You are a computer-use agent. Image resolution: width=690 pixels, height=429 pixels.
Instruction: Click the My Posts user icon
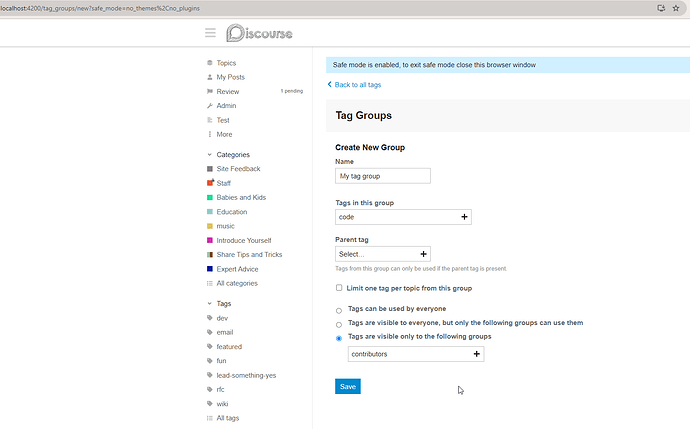pyautogui.click(x=210, y=77)
